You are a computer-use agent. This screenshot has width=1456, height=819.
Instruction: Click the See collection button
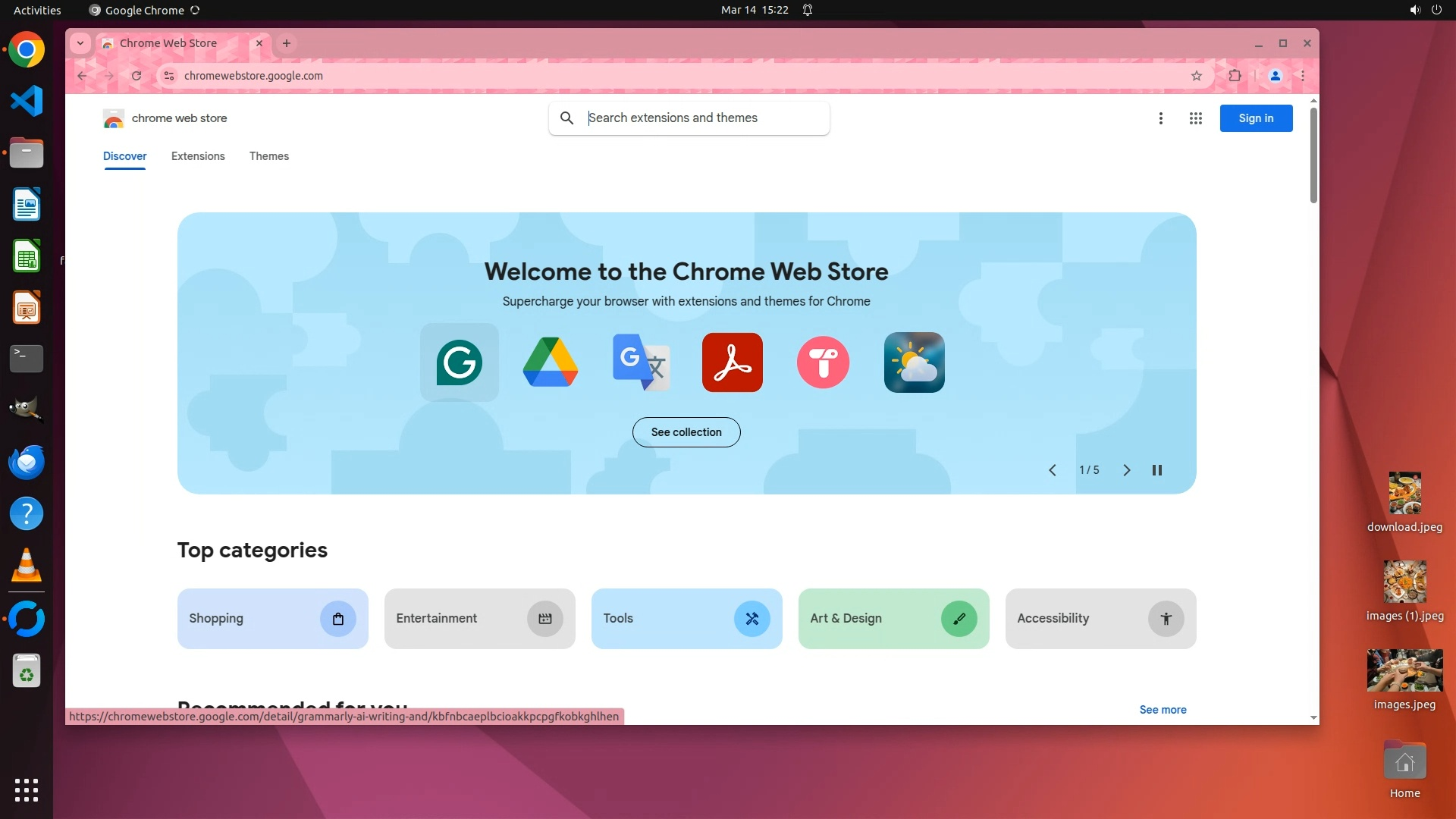point(686,432)
